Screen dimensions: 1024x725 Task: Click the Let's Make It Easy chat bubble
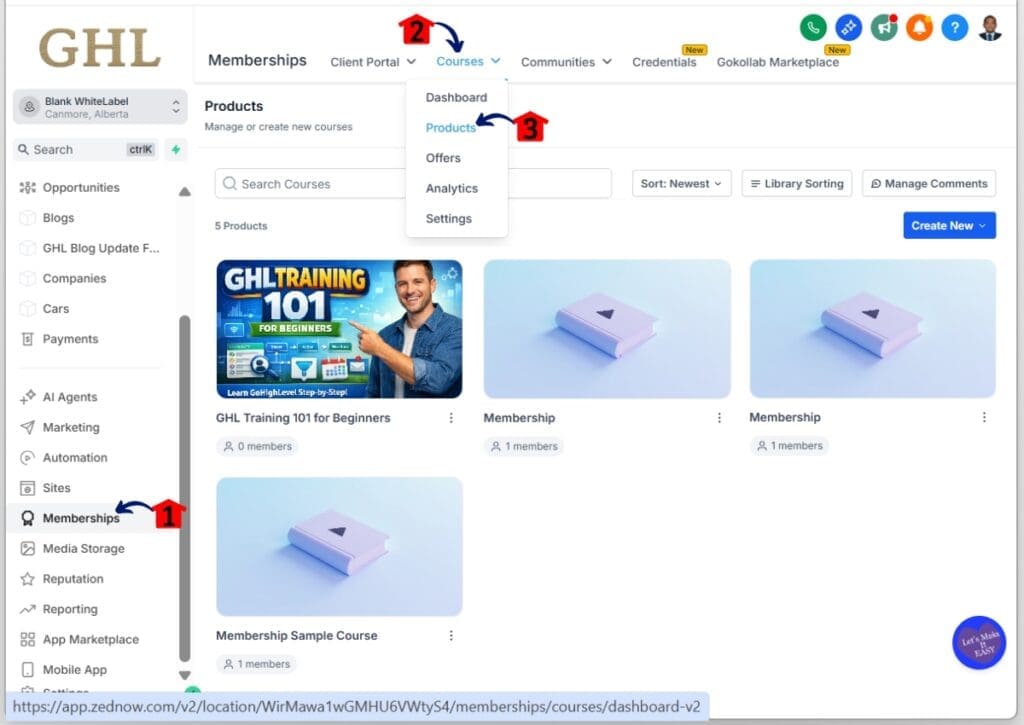click(x=979, y=643)
